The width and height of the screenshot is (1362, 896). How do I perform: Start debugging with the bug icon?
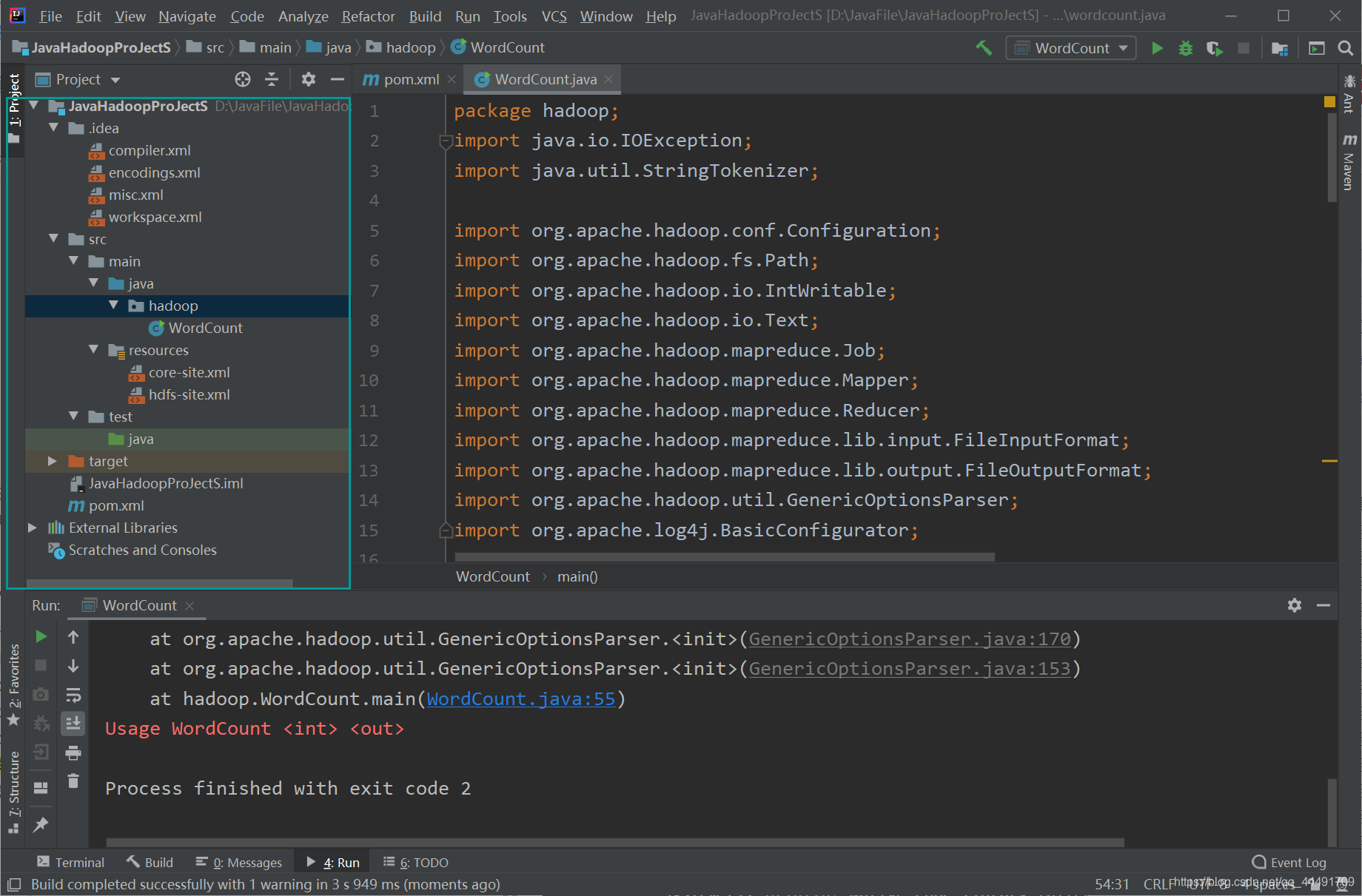pos(1186,48)
